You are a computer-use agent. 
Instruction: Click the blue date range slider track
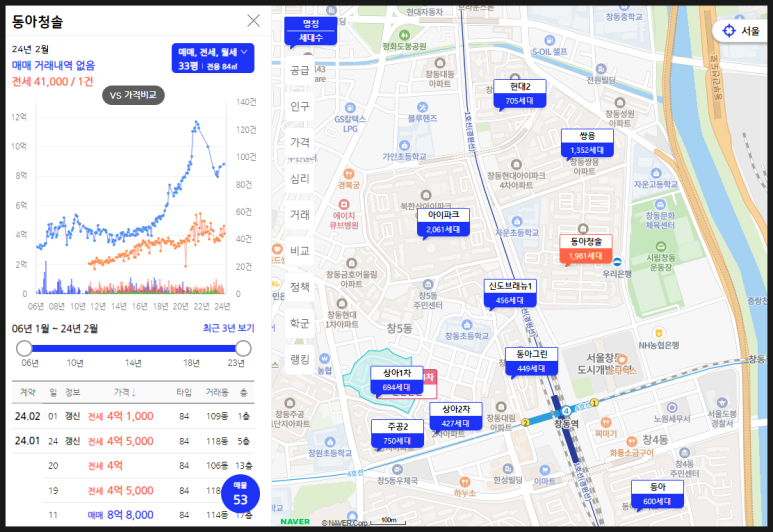pyautogui.click(x=133, y=348)
